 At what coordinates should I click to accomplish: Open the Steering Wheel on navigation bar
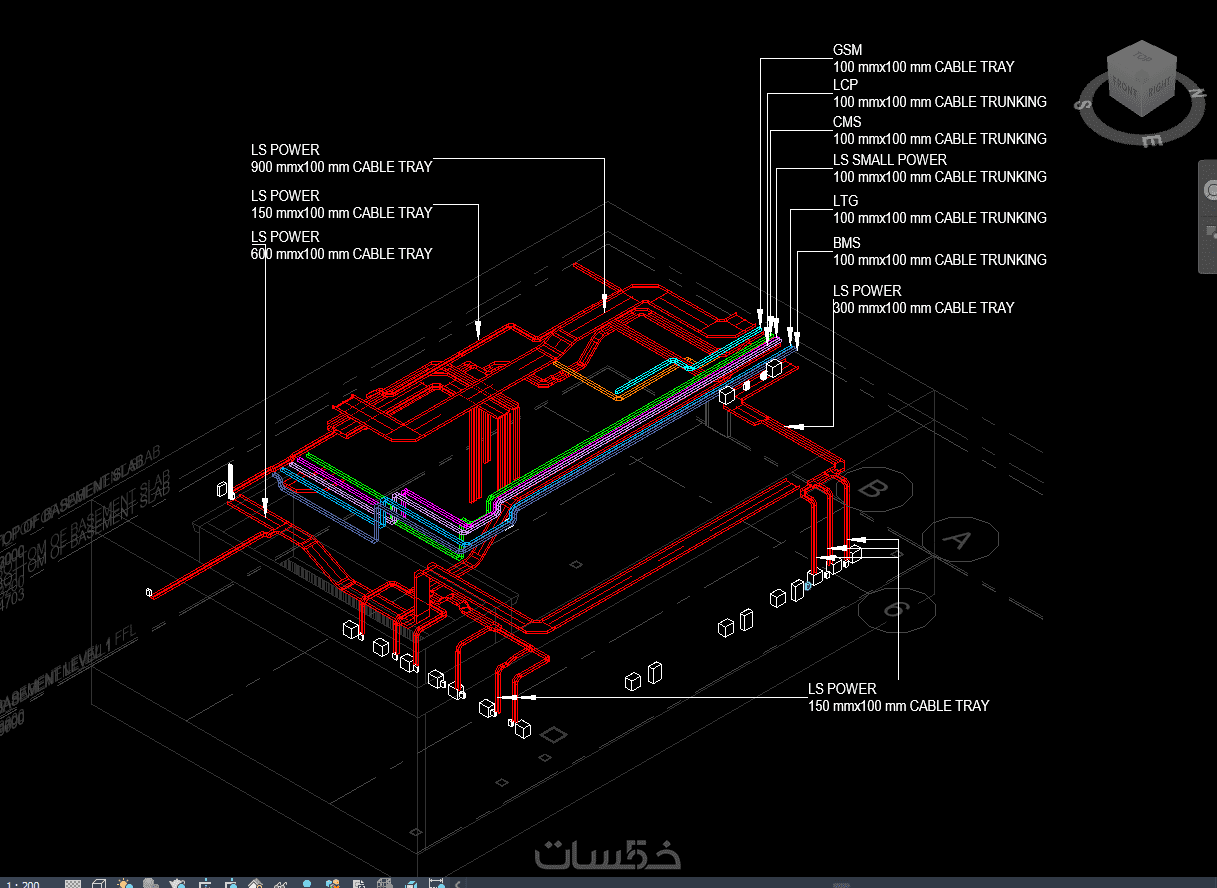coord(1209,192)
